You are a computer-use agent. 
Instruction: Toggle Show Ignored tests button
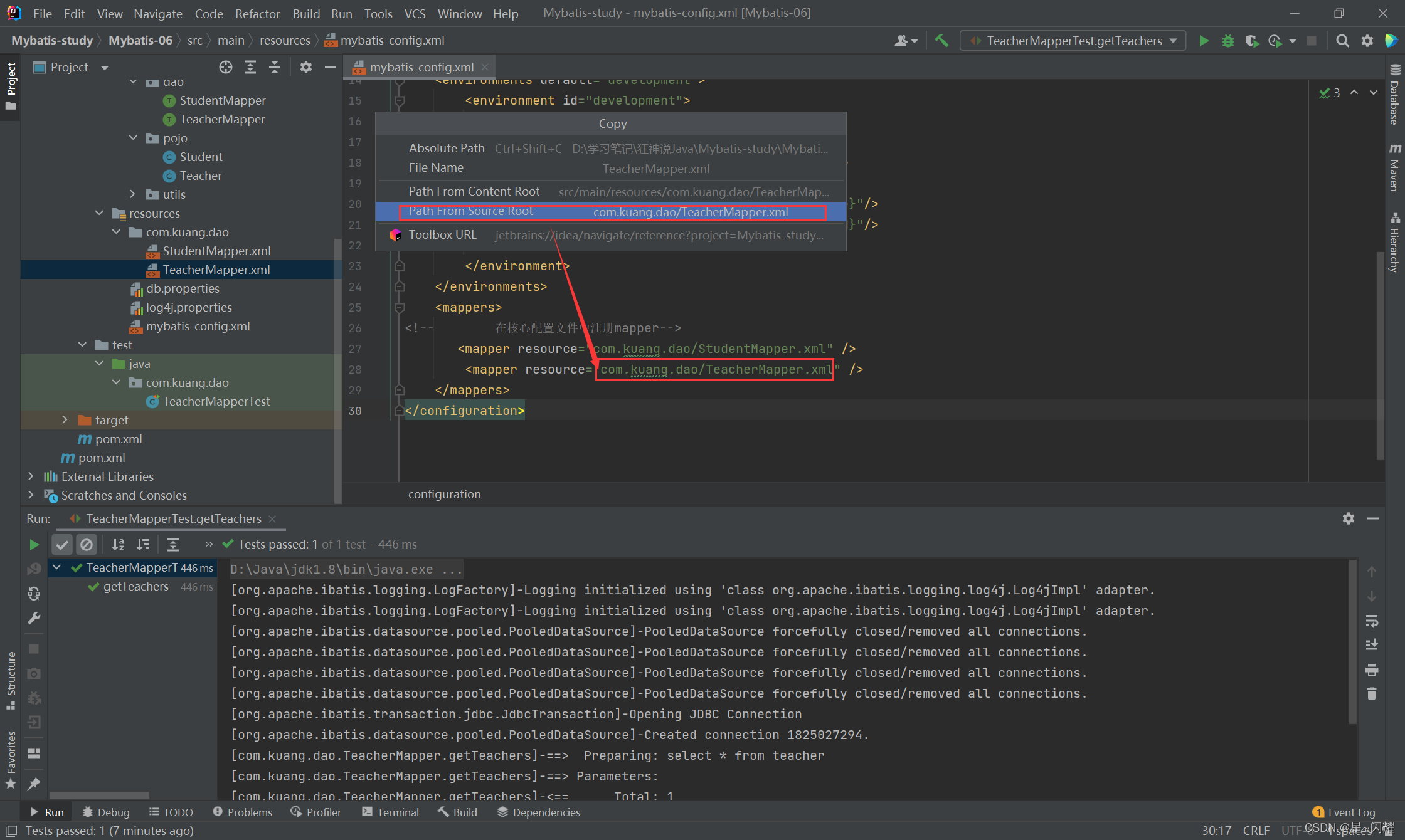click(87, 545)
